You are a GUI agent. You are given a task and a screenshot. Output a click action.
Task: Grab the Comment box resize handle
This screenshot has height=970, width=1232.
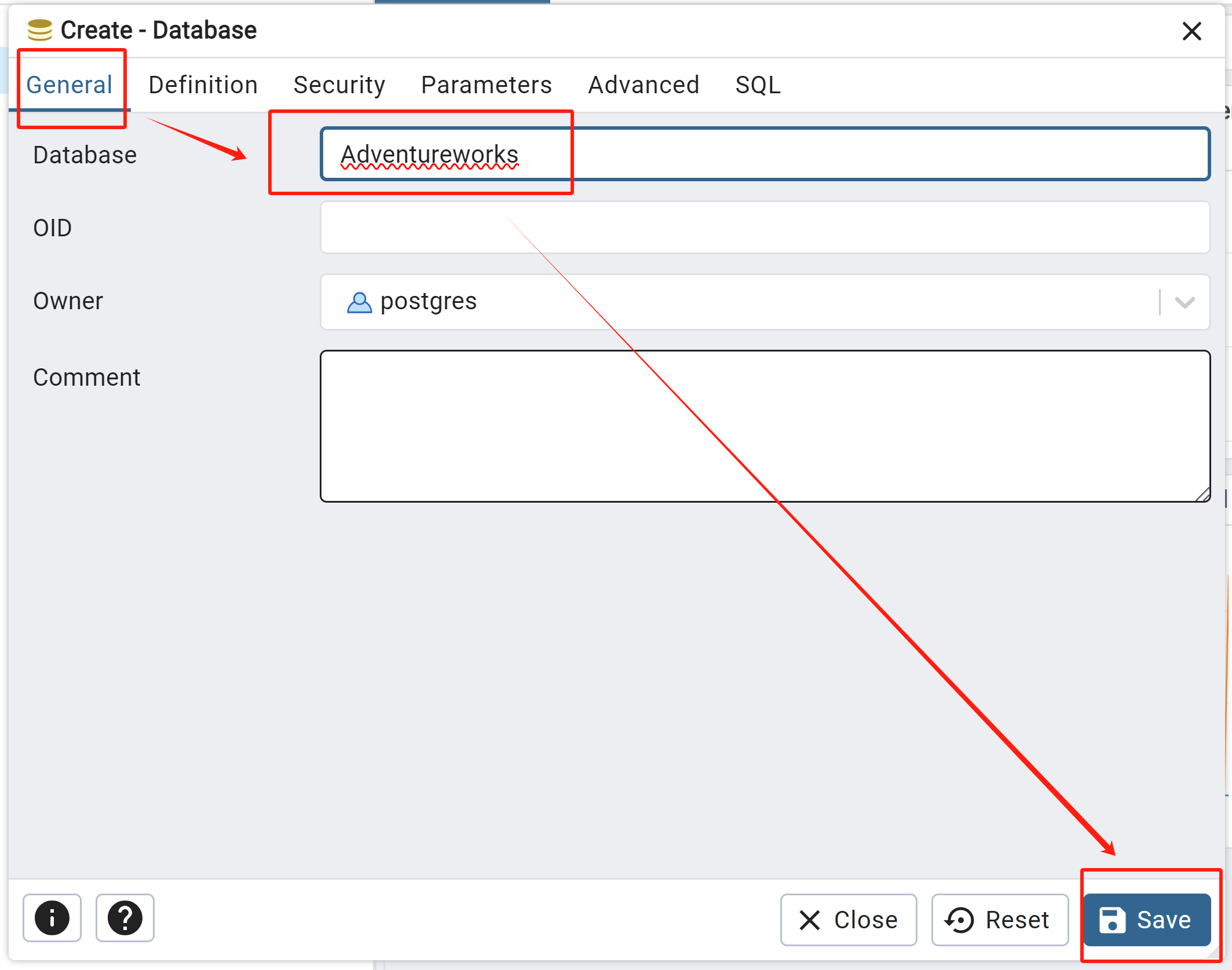coord(1202,495)
